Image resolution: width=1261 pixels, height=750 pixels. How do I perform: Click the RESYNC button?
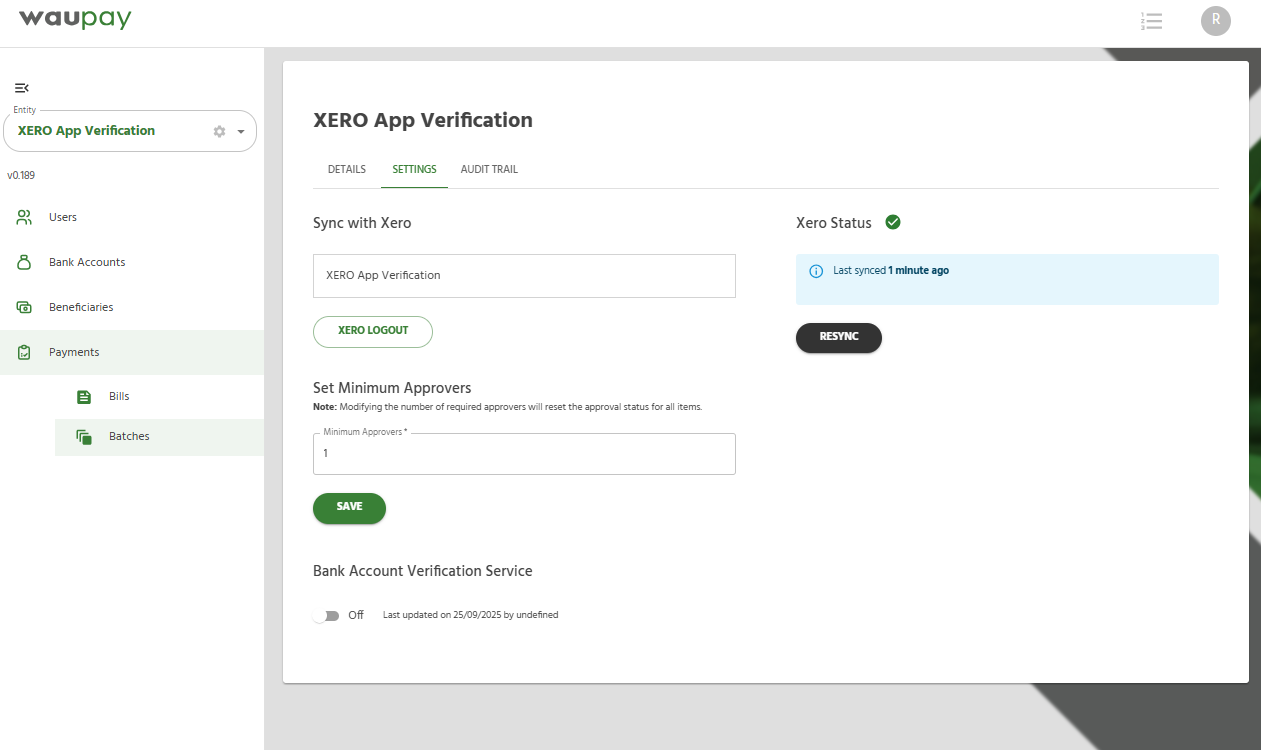[839, 337]
